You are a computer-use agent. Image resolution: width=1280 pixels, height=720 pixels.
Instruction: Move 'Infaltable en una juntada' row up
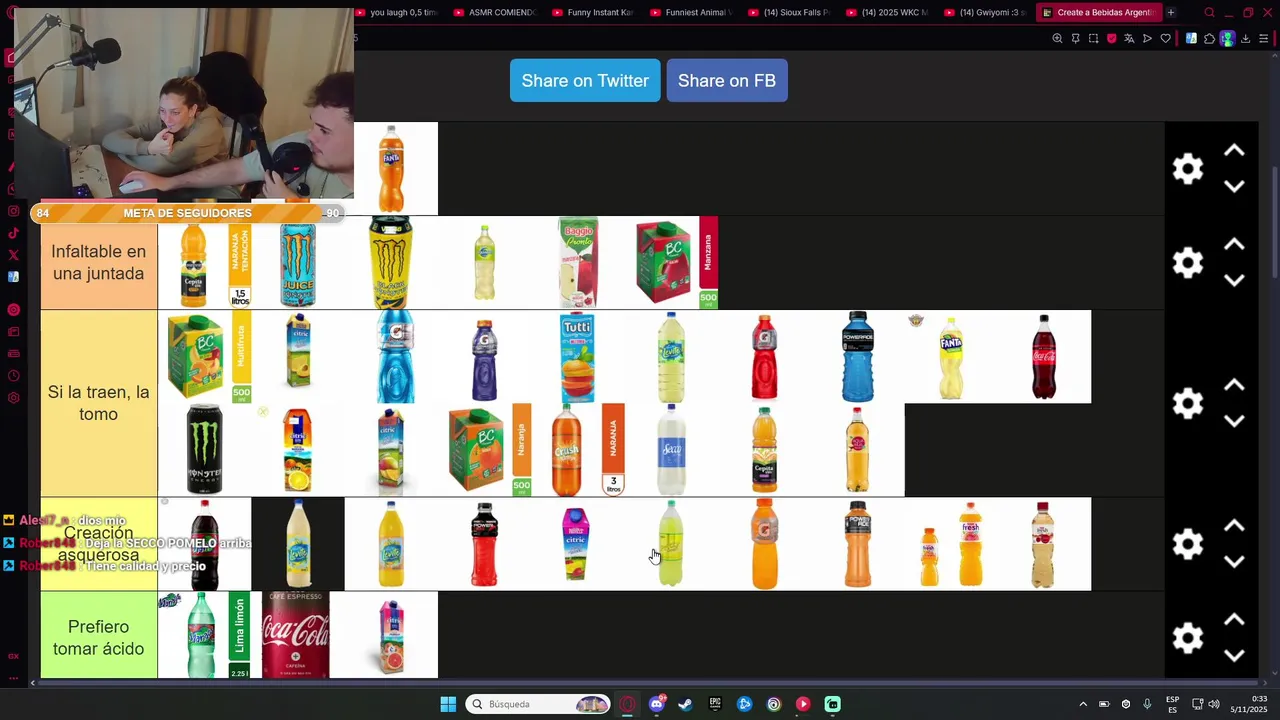(1234, 245)
